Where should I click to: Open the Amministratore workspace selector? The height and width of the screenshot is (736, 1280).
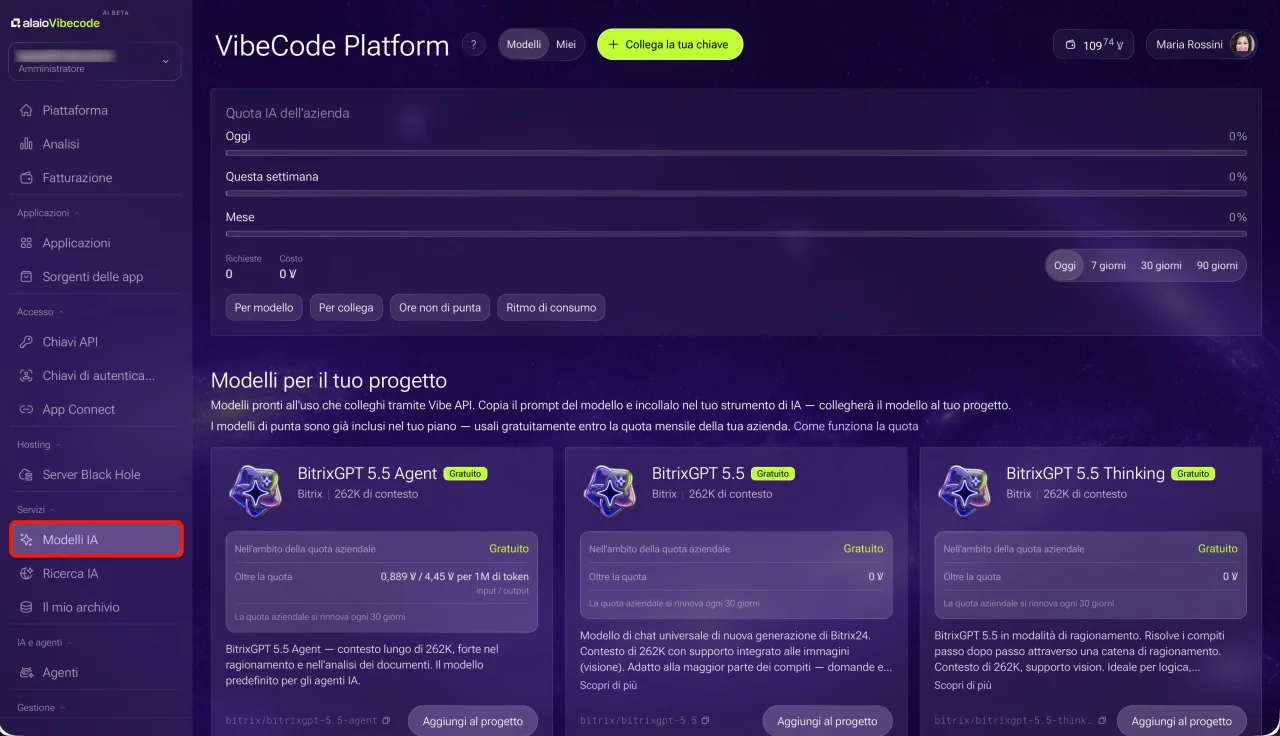(95, 61)
